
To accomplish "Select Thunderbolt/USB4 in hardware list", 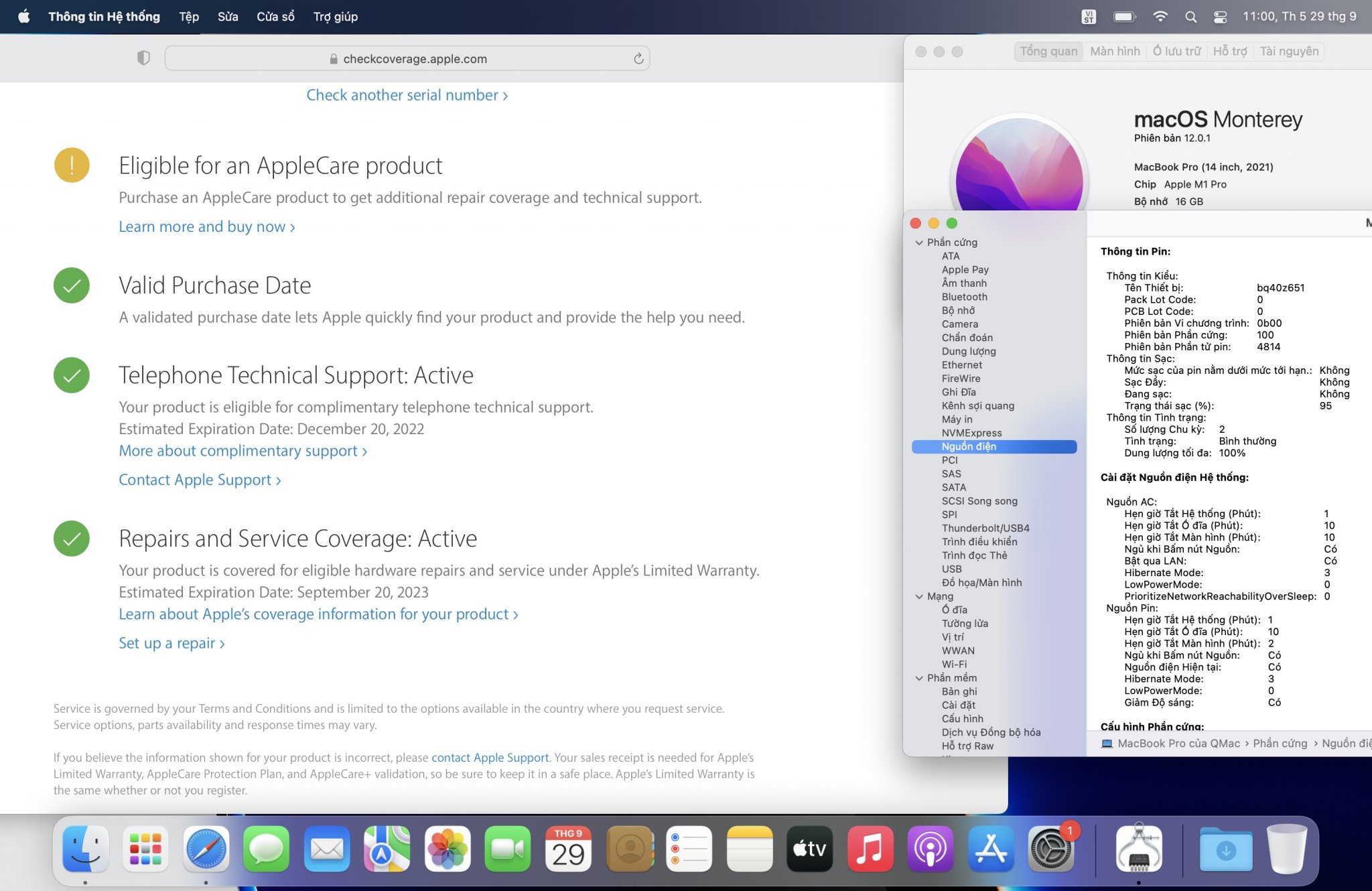I will pos(985,528).
